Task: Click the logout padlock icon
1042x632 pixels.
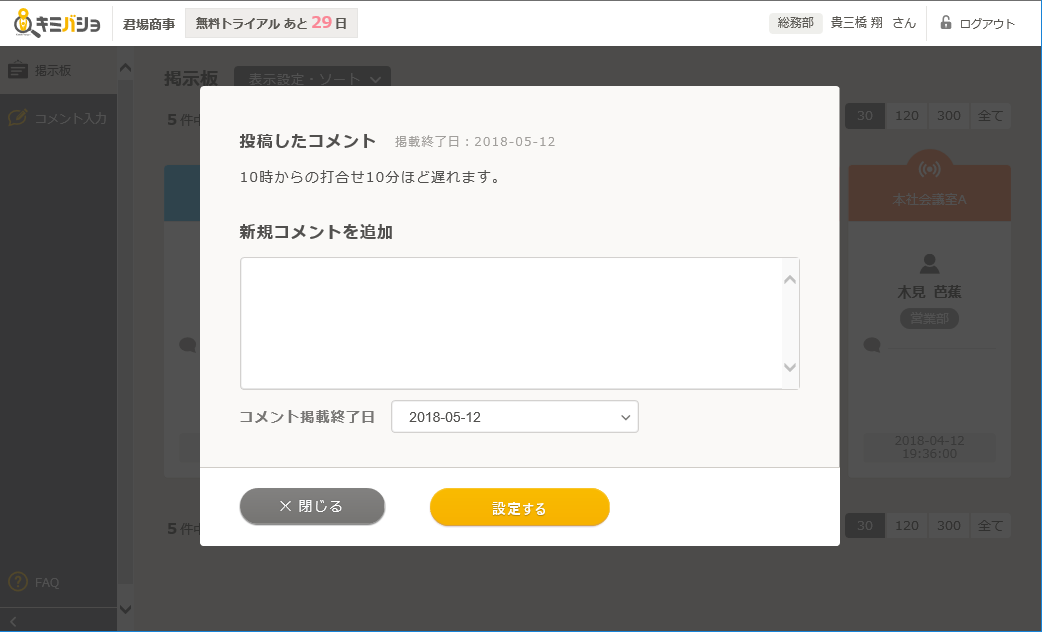Action: 945,23
